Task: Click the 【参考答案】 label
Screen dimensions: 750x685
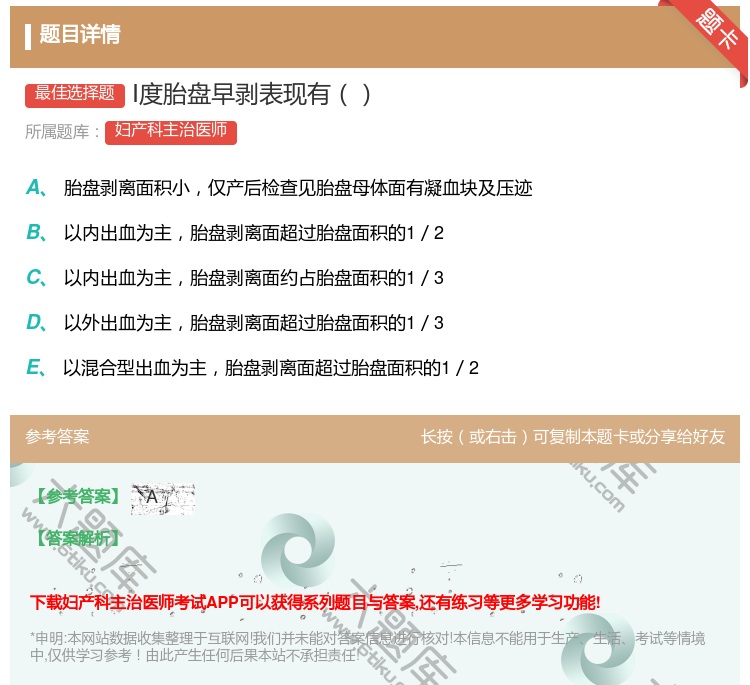Action: 79,496
